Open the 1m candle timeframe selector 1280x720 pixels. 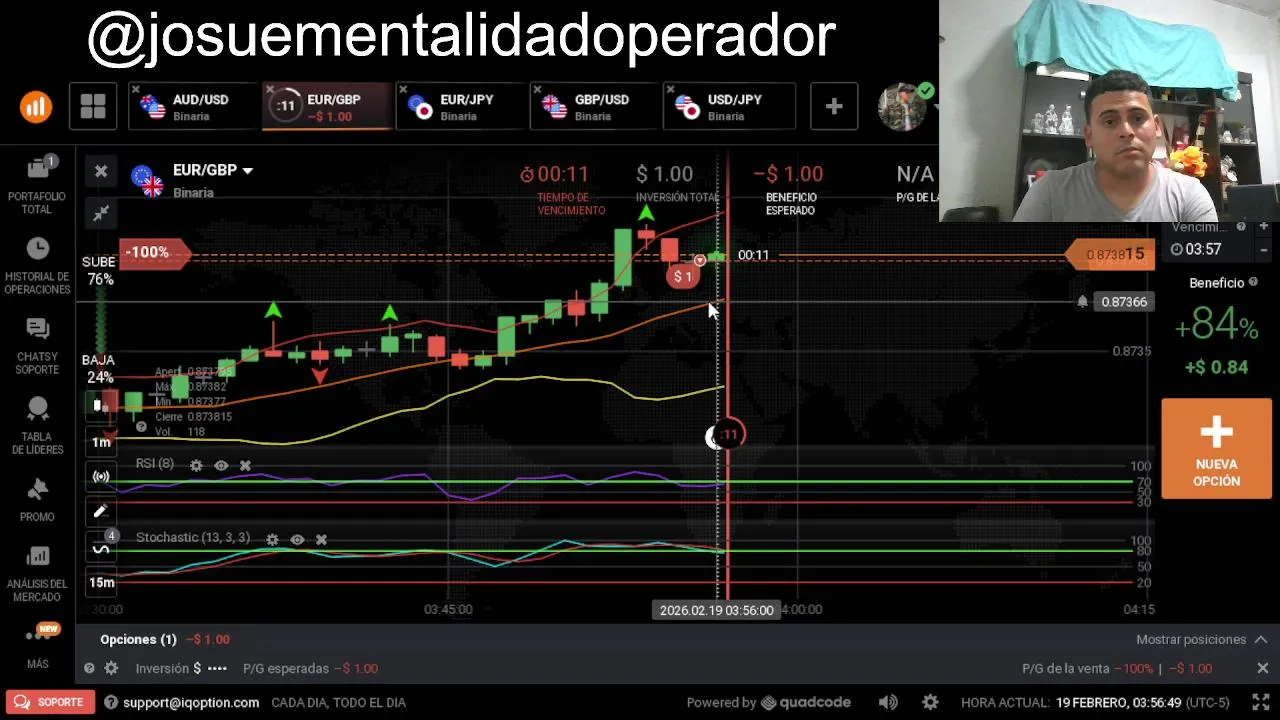tap(101, 442)
